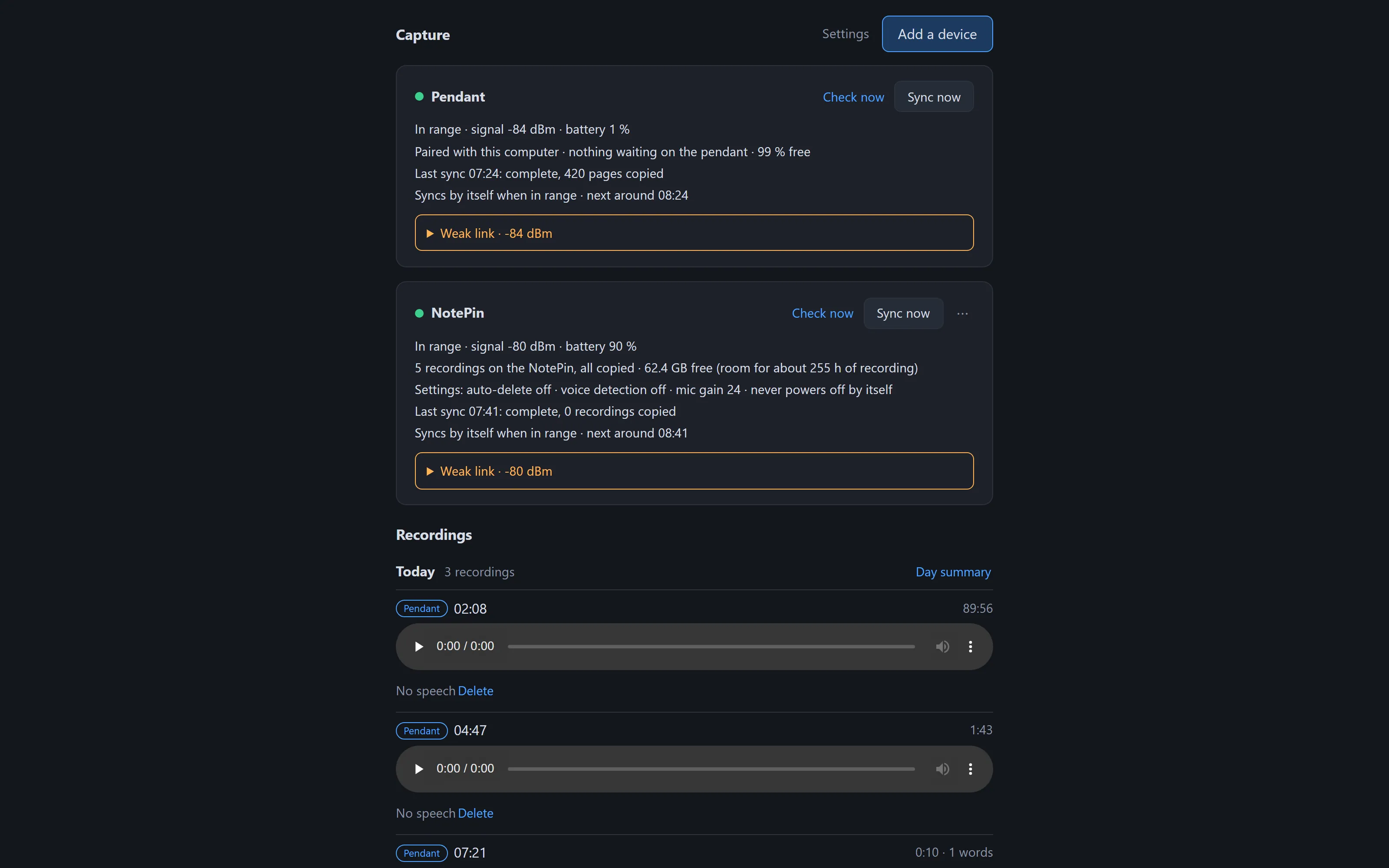Mute the 04:47 recording audio

(x=942, y=769)
